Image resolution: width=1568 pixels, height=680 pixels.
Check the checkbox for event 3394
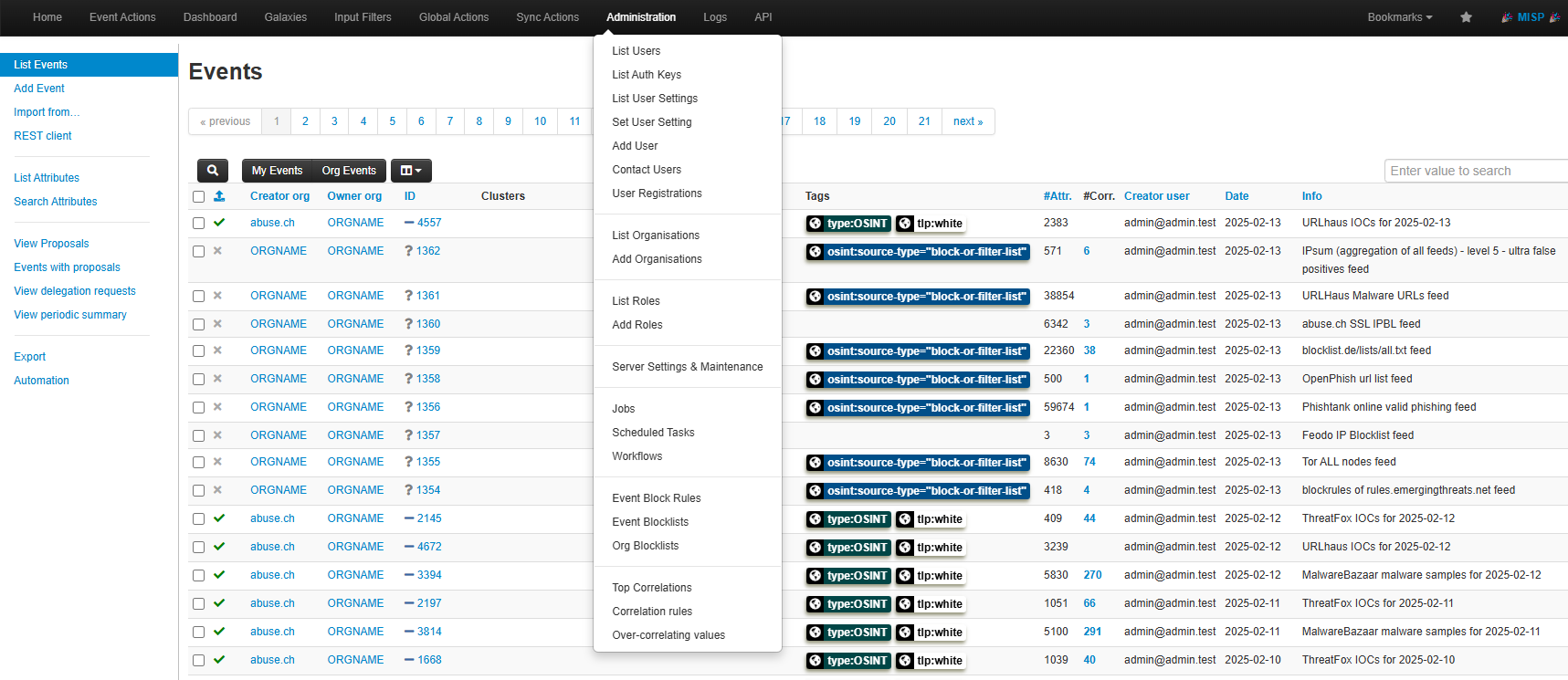198,575
